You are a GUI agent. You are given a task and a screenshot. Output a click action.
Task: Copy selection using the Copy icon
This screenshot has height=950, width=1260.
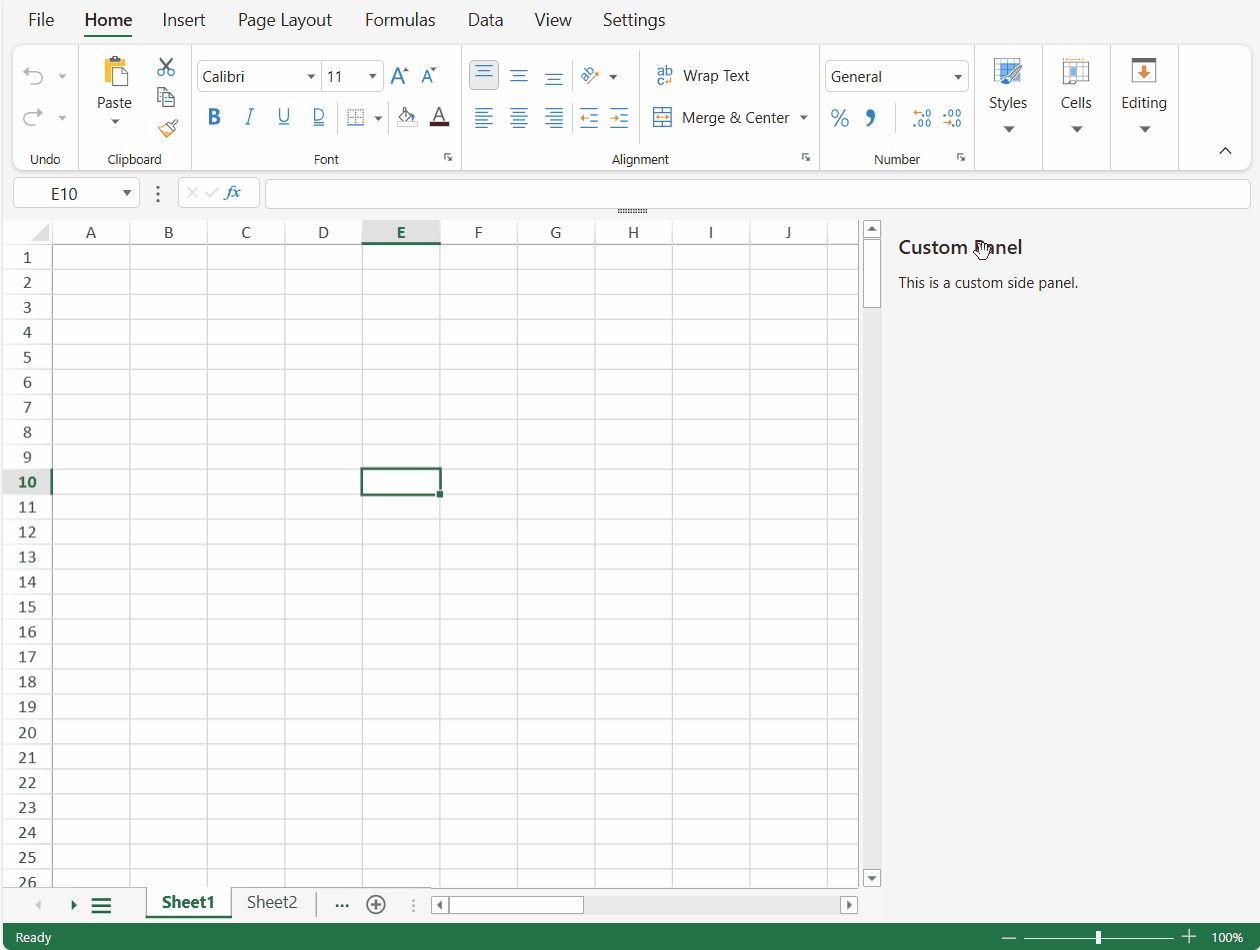(x=166, y=97)
